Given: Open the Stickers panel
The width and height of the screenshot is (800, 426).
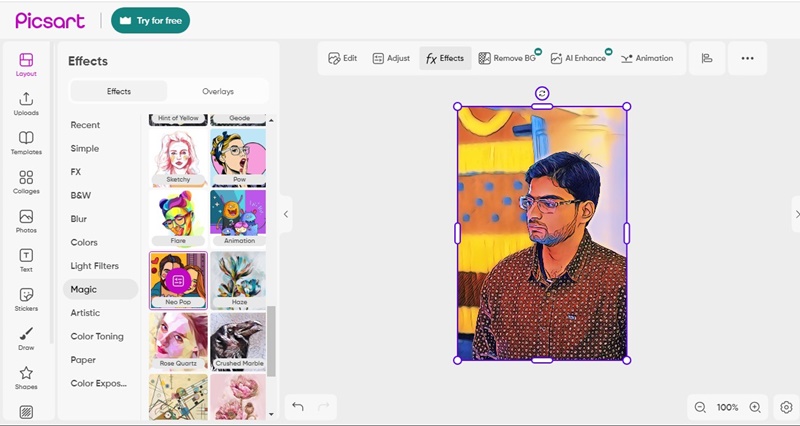Looking at the screenshot, I should [x=26, y=298].
